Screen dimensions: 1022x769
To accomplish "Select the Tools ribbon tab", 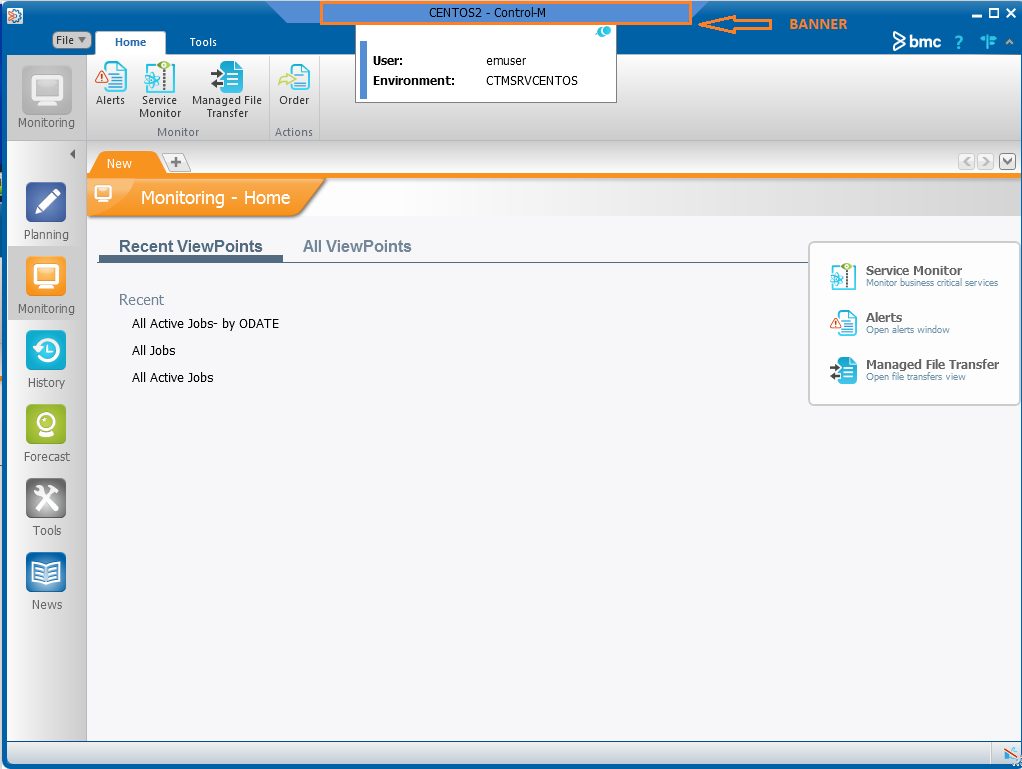I will tap(203, 42).
